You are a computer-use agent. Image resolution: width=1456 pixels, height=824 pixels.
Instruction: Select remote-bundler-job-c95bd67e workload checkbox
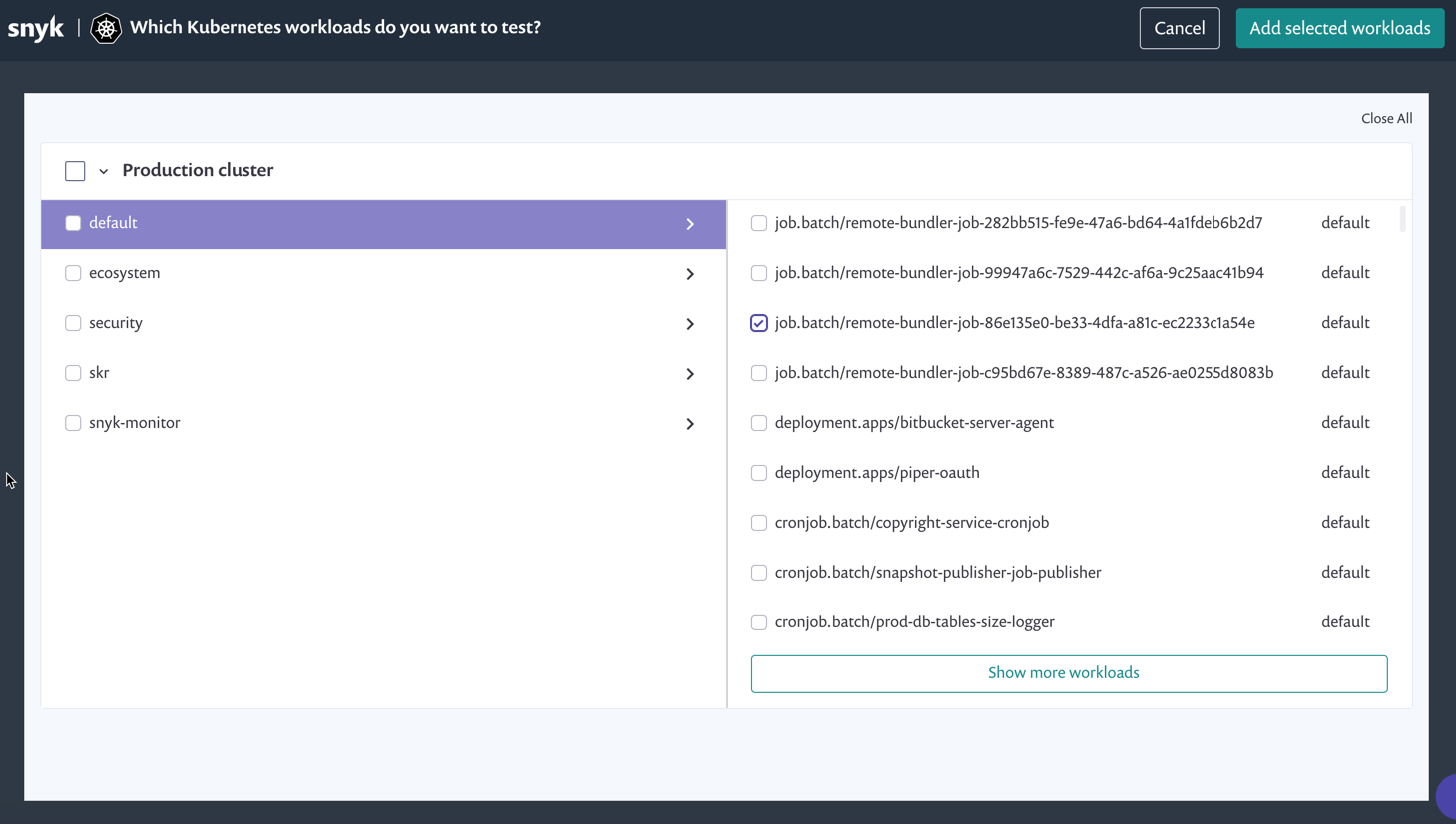tap(759, 373)
